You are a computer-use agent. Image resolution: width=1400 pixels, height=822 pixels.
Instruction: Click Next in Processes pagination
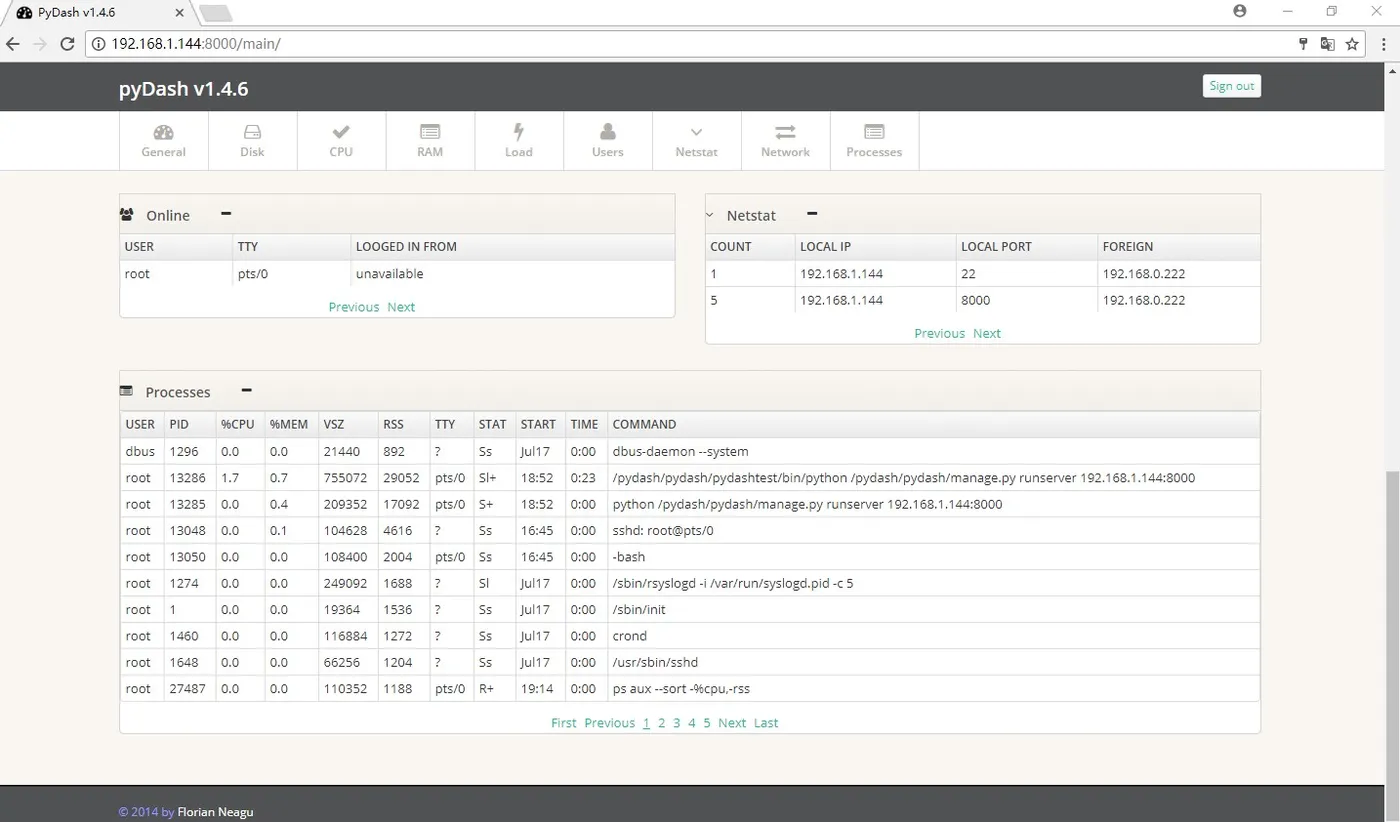[732, 723]
